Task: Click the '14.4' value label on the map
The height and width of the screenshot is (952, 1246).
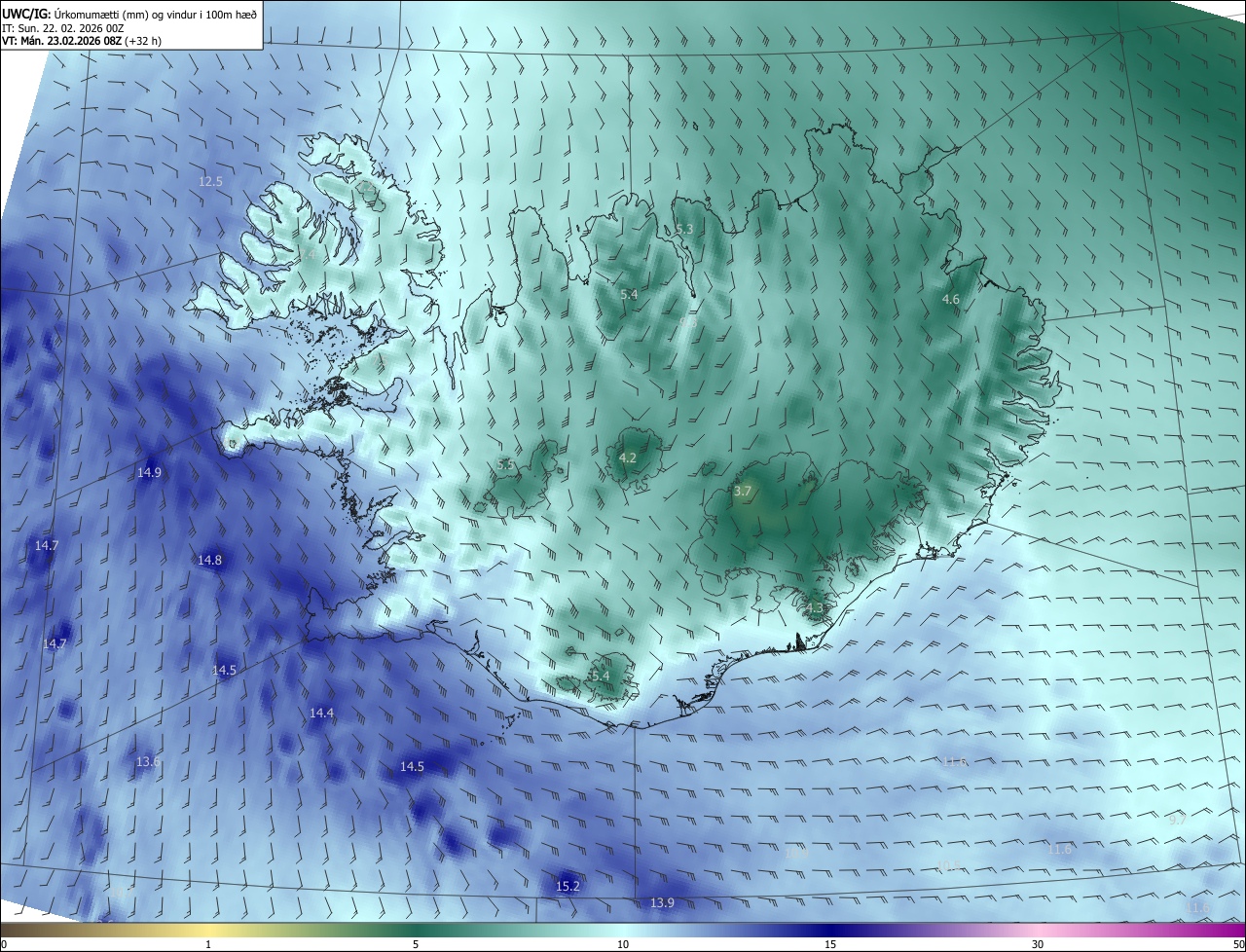Action: (321, 713)
